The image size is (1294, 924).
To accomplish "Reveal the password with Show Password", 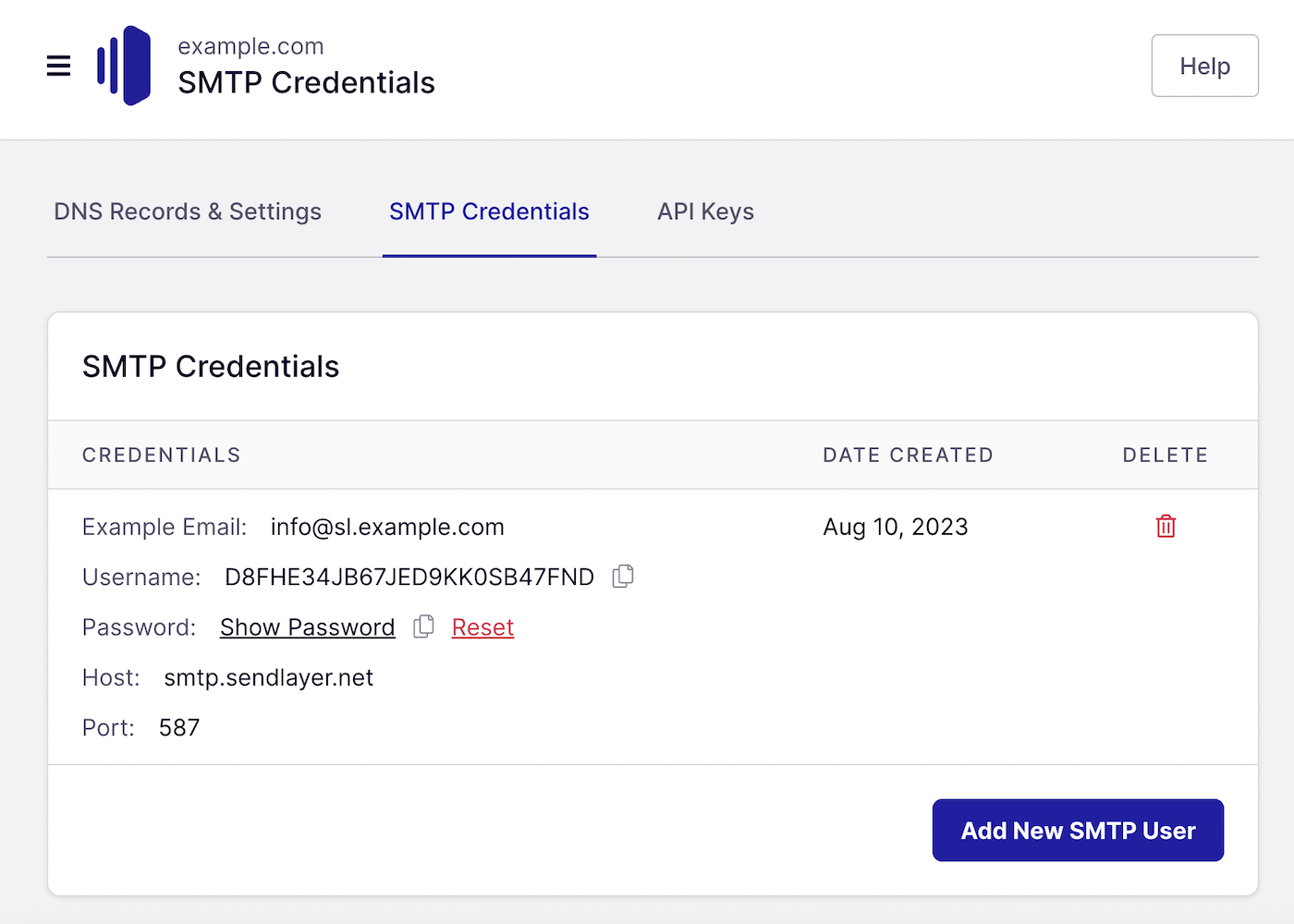I will pos(307,626).
